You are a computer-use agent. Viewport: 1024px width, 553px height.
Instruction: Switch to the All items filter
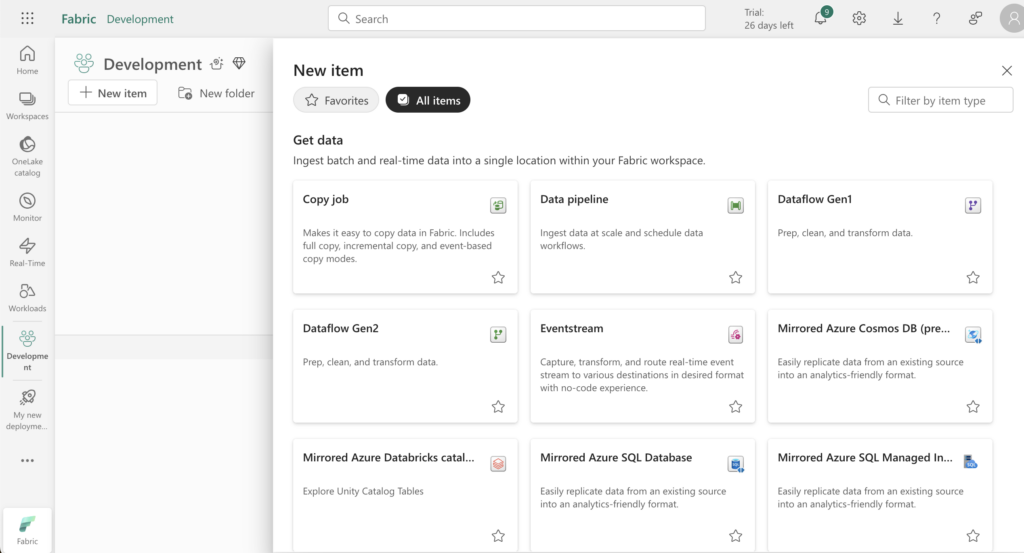[428, 100]
